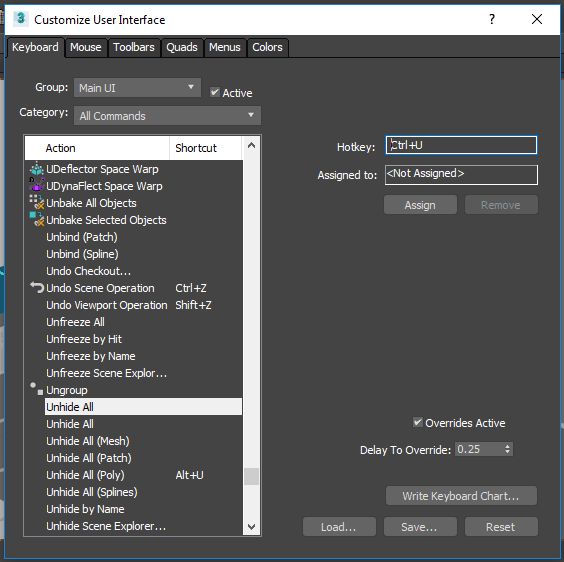Switch to the Mouse tab
The image size is (564, 562).
coord(86,47)
